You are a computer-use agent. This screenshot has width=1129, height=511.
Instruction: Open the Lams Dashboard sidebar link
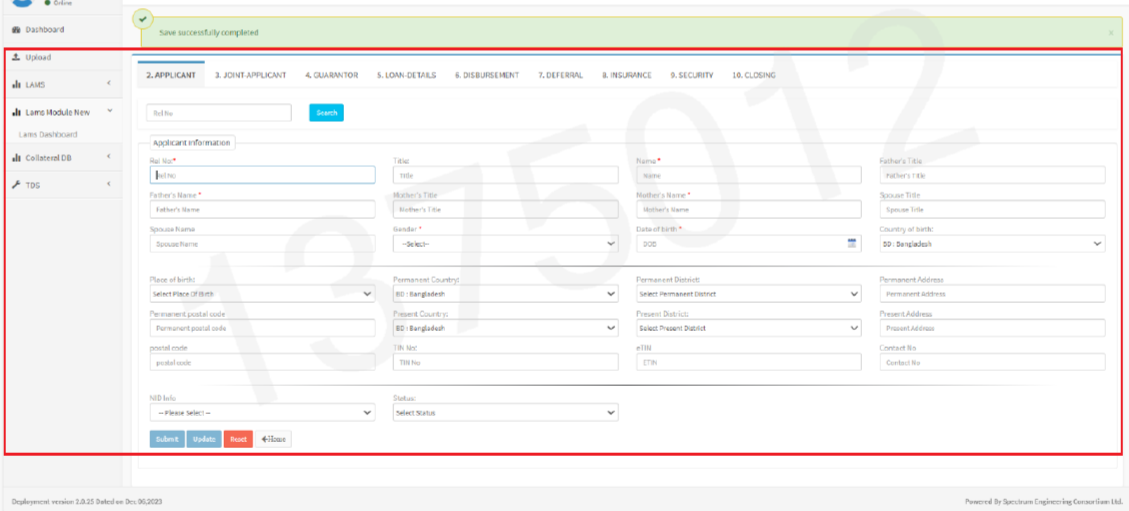click(x=48, y=134)
